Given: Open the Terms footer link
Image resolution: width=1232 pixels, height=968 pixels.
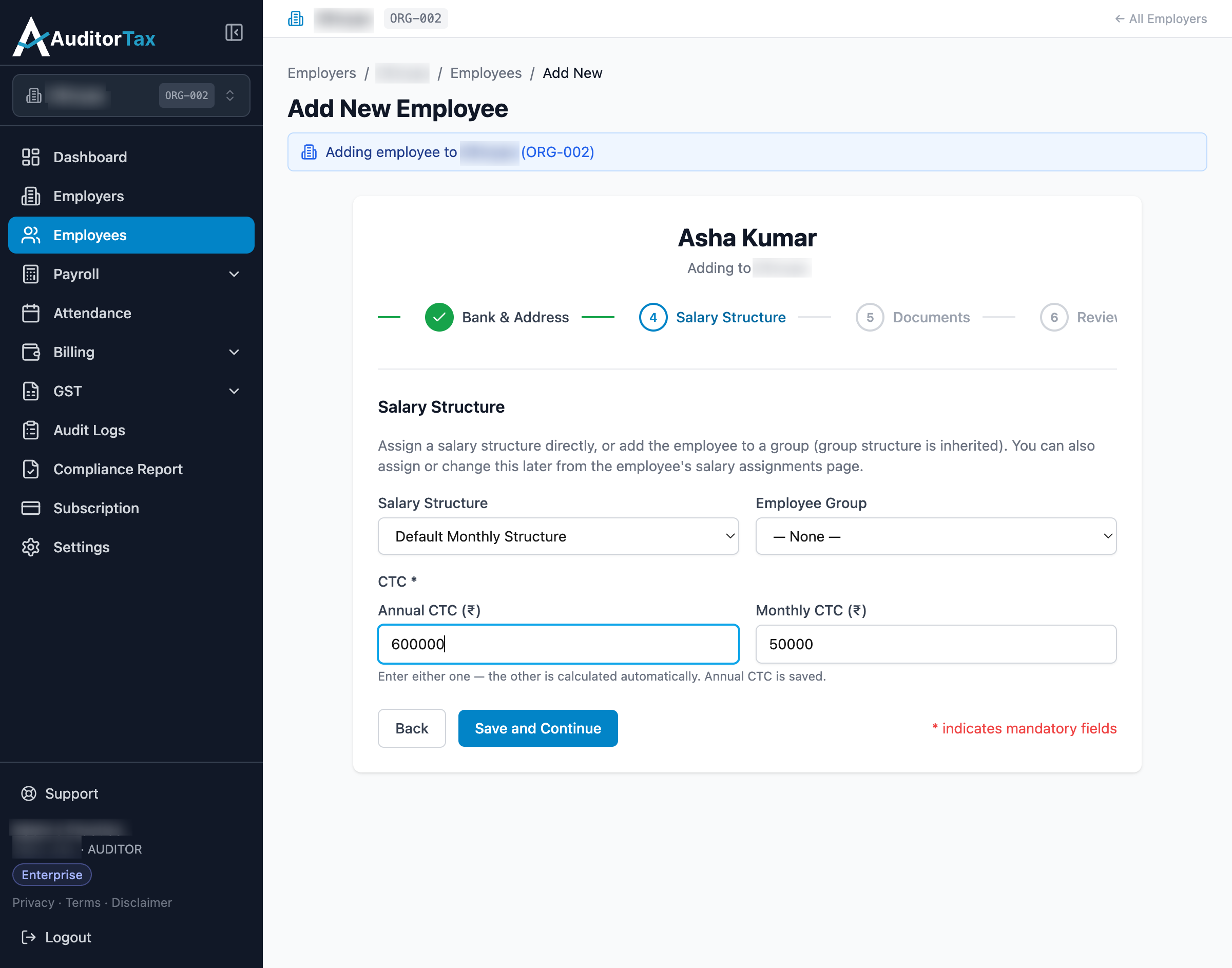Looking at the screenshot, I should click(83, 903).
